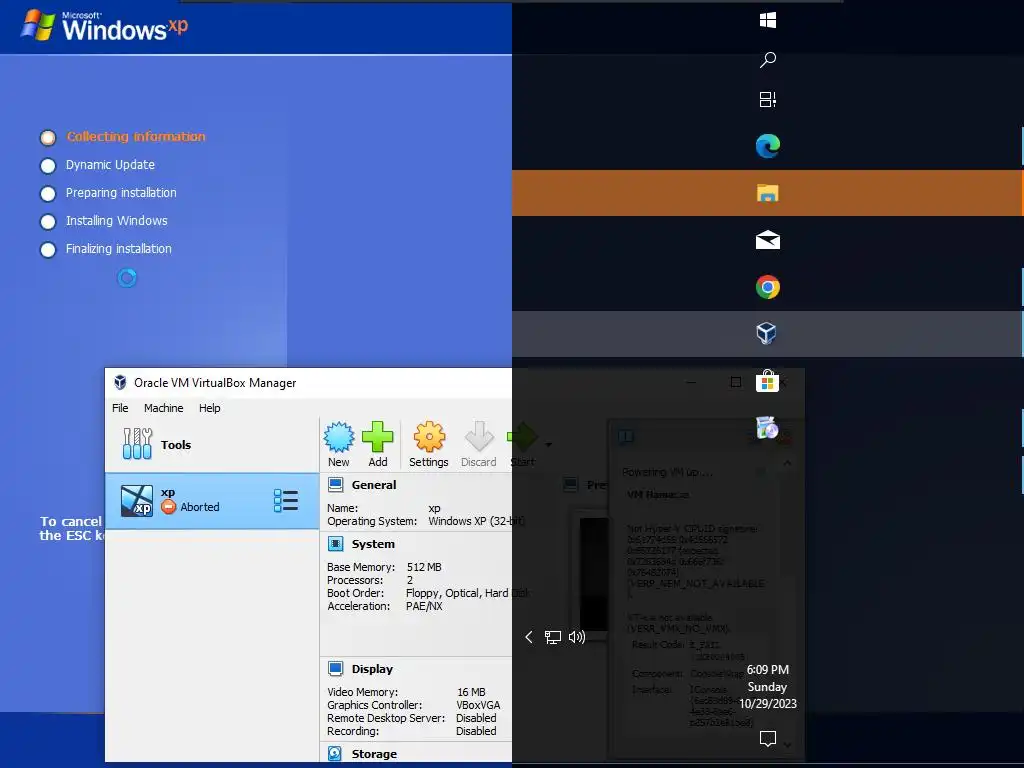Click the installer disc taskbar icon
1024x768 pixels.
tap(767, 428)
